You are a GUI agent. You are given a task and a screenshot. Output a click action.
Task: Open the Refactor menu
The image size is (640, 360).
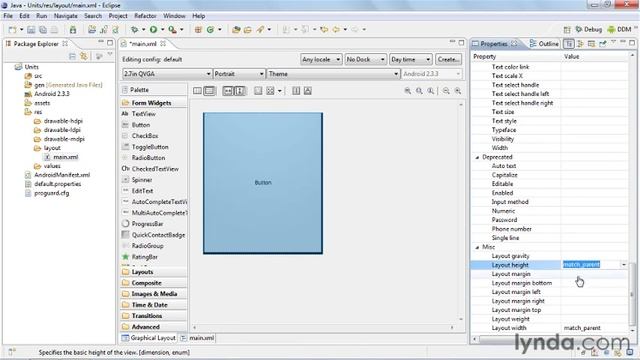coord(145,16)
